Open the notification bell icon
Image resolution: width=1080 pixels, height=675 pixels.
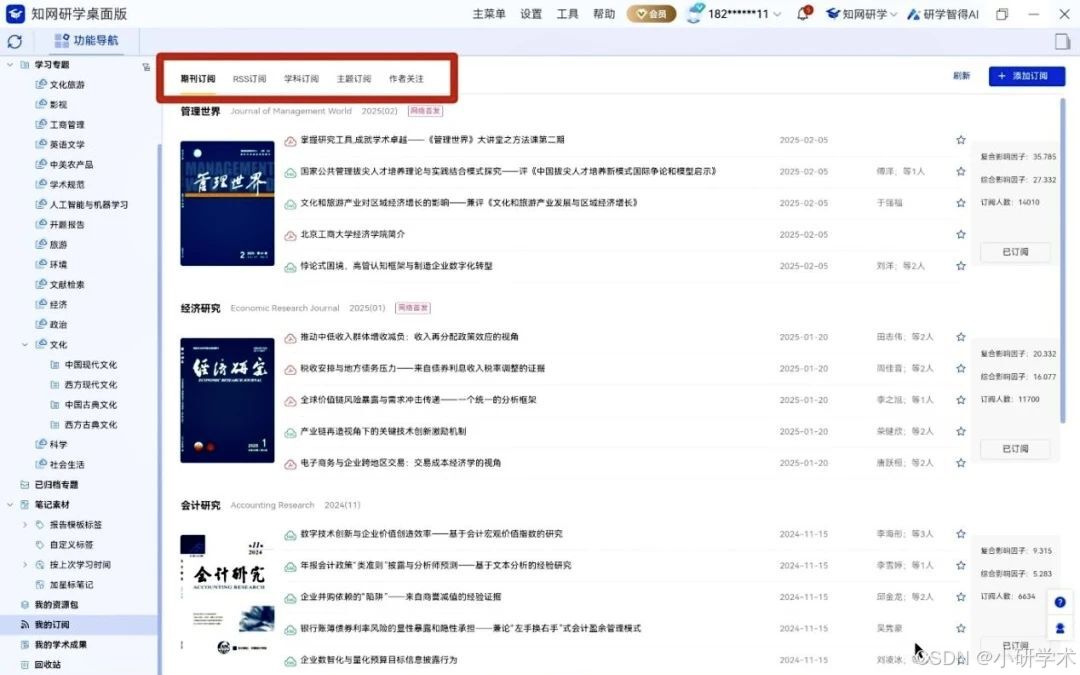803,14
